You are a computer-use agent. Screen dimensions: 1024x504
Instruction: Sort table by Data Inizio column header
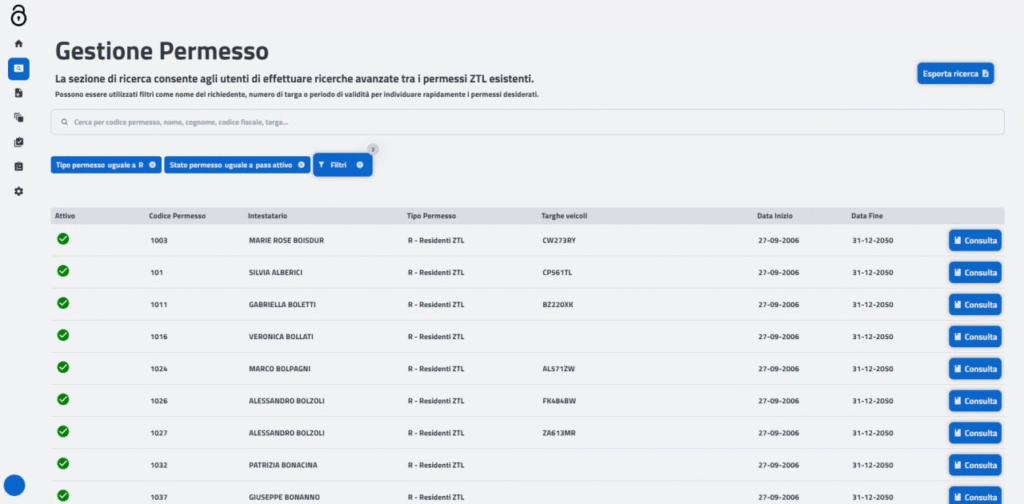[776, 216]
